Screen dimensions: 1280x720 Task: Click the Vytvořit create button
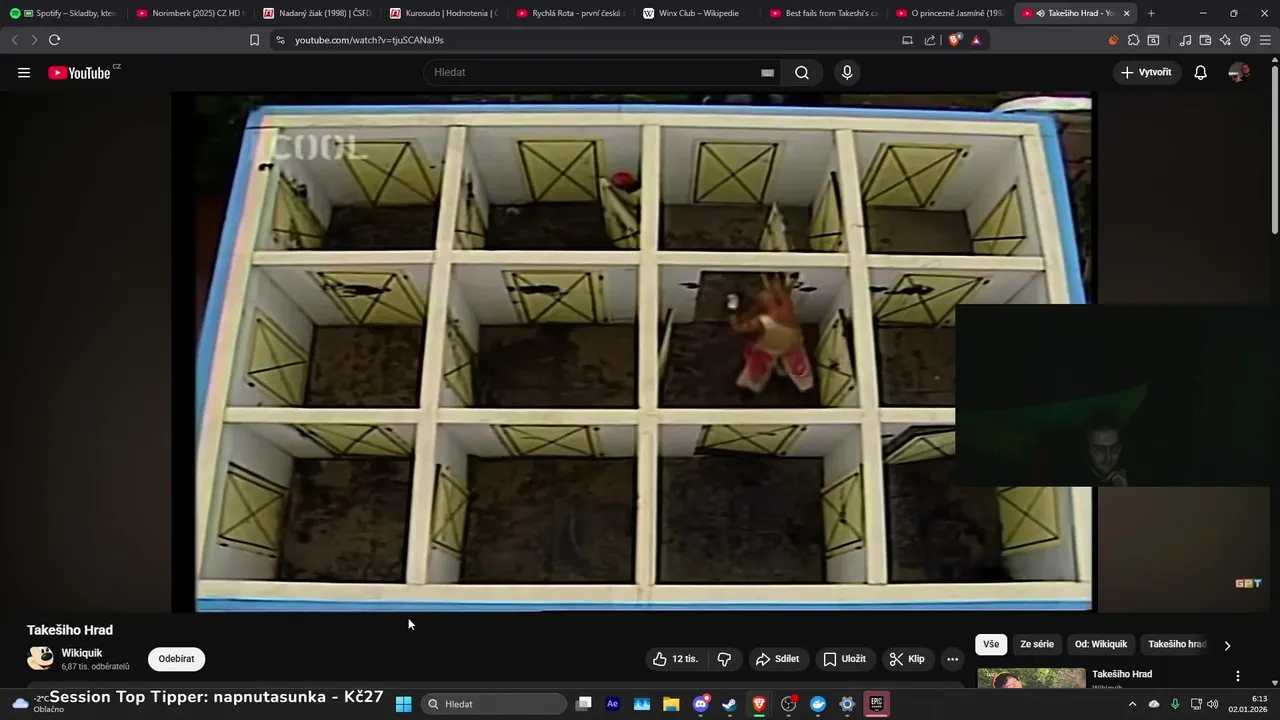1146,72
